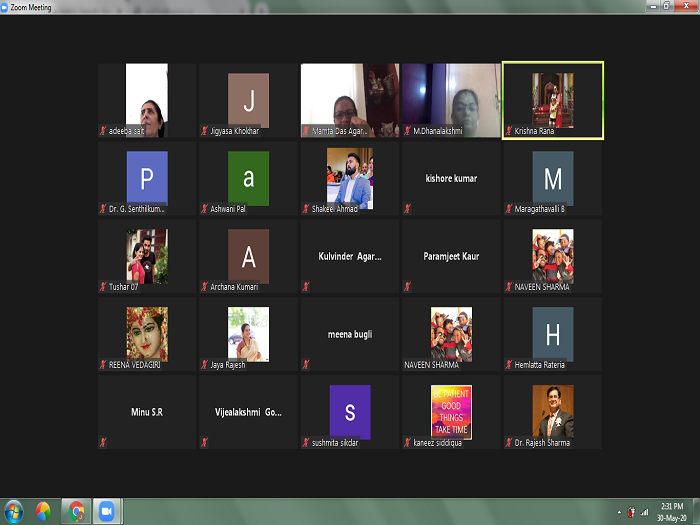The height and width of the screenshot is (525, 700).
Task: Click muted mic icon in Vijealakshmi Go... tile
Action: 204,442
